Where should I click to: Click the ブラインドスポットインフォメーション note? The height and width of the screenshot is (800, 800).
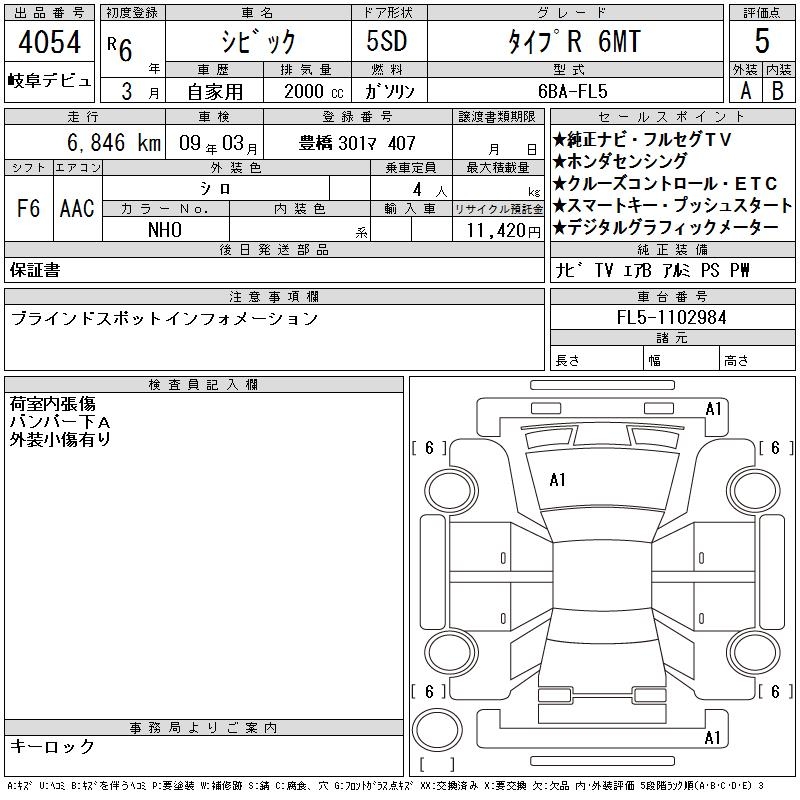point(164,319)
